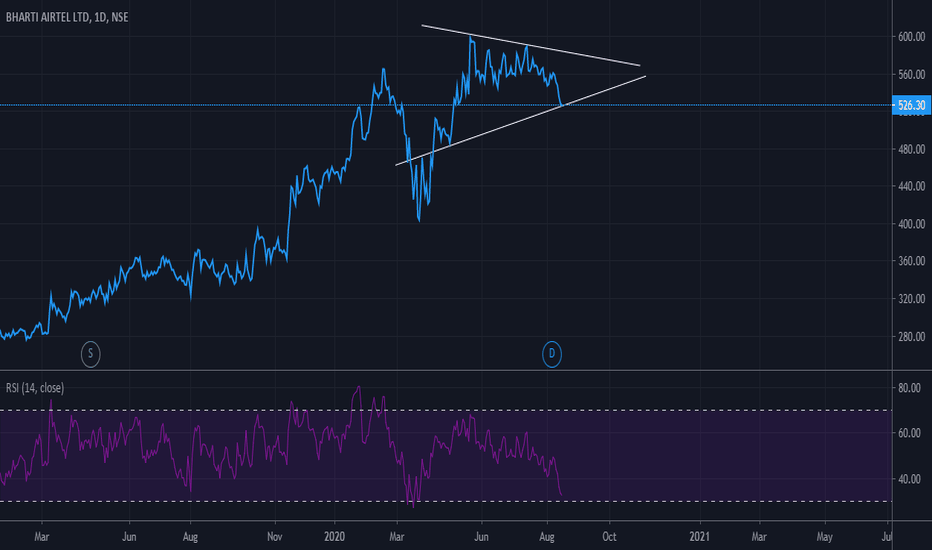Click the 320.00 price axis label
932x550 pixels.
pyautogui.click(x=911, y=299)
